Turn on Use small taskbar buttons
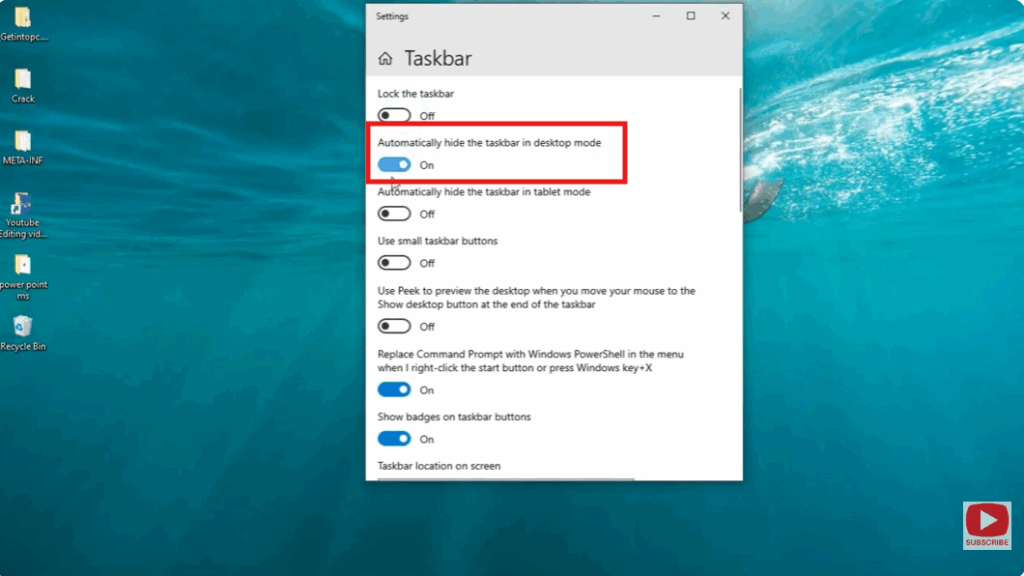1024x576 pixels. click(x=394, y=262)
